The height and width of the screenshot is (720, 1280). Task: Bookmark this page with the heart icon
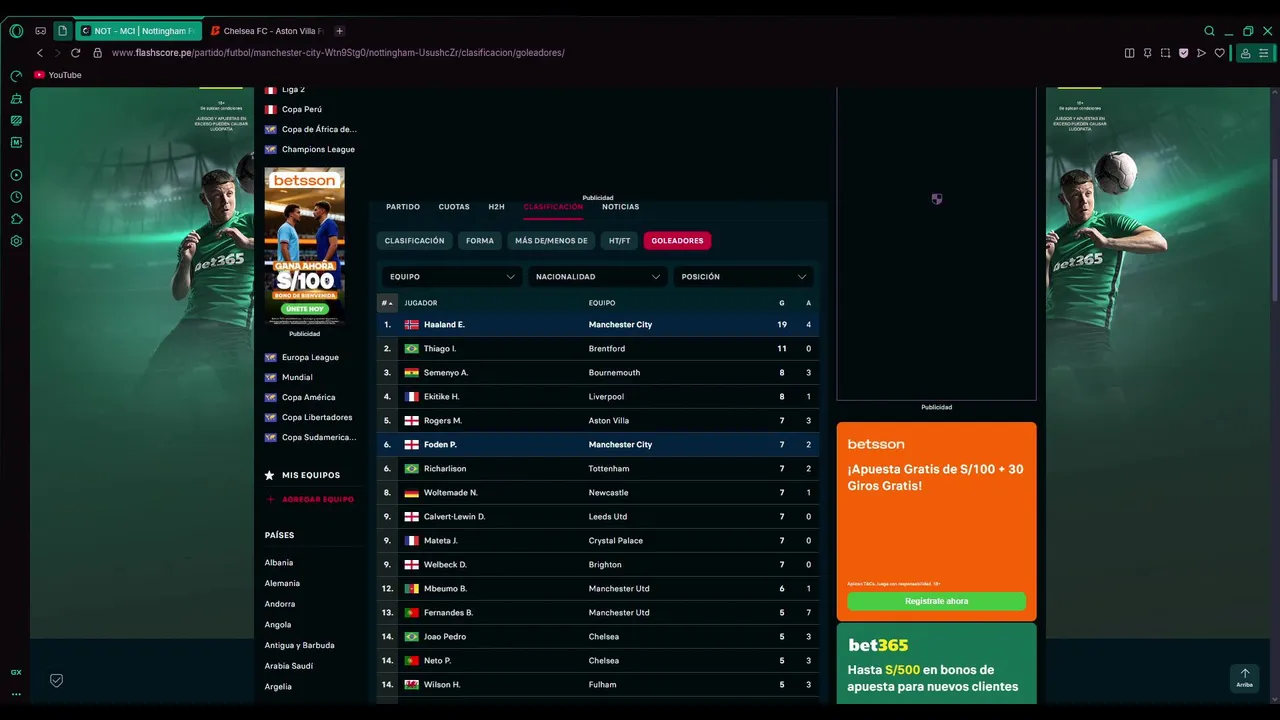1219,53
